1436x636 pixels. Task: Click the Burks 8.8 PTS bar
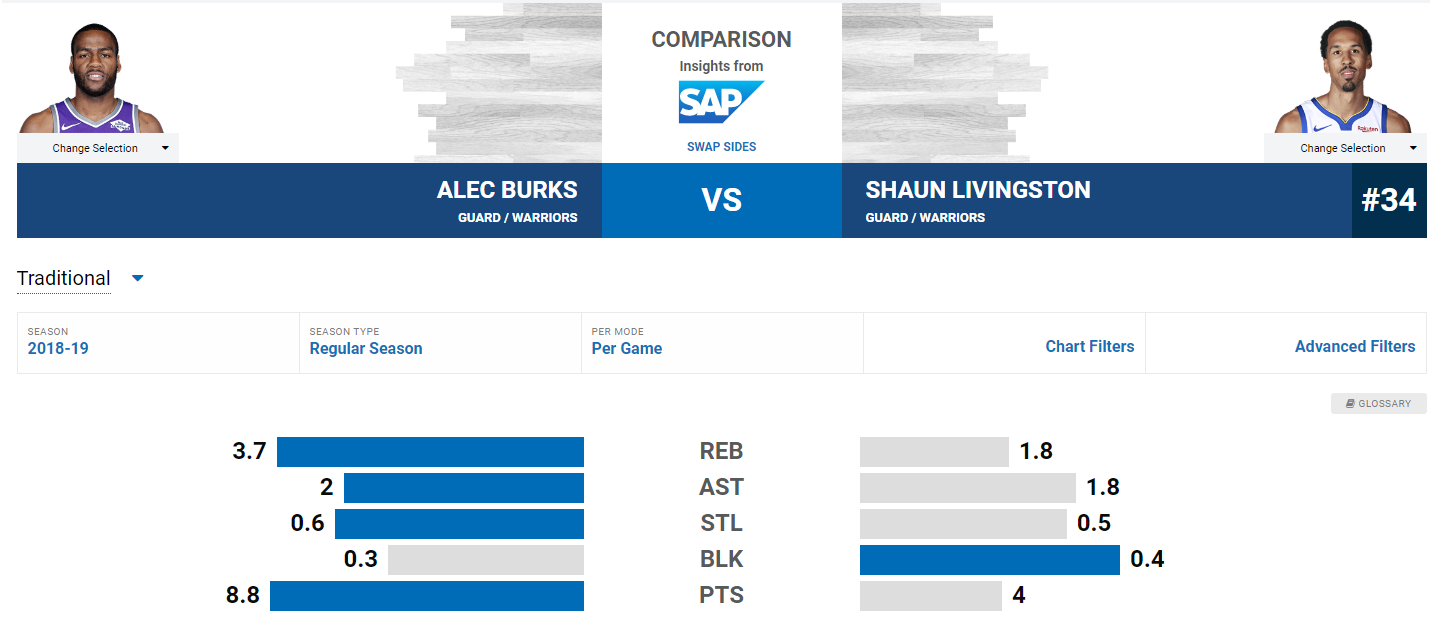coord(427,596)
